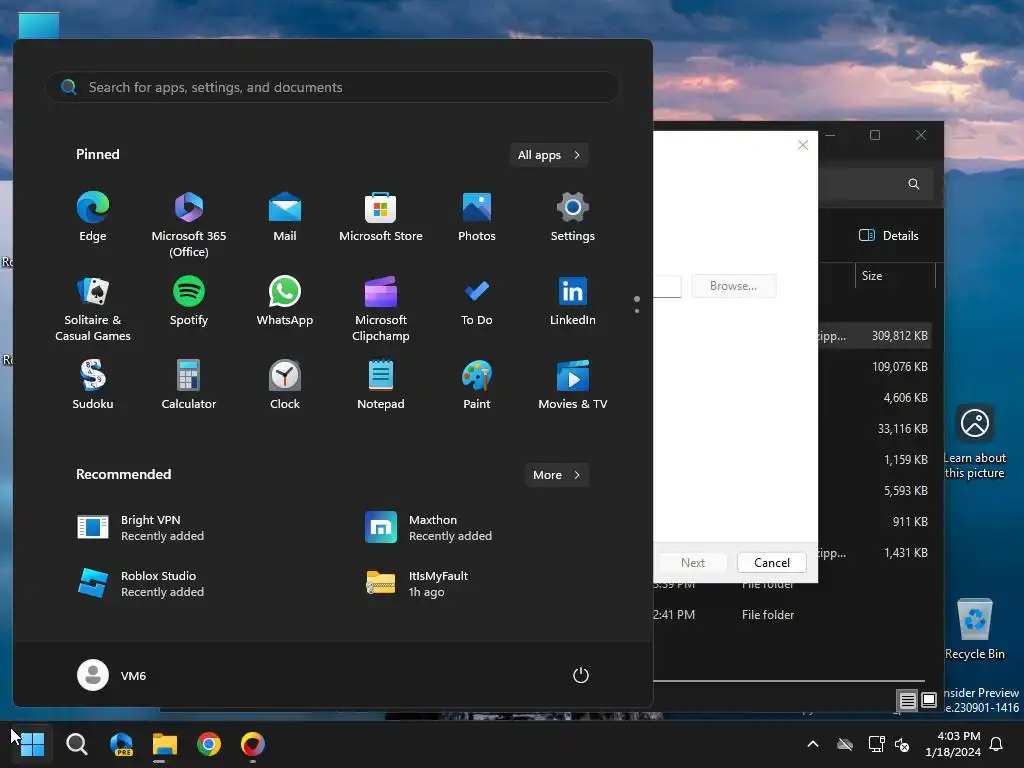Click Learn about this picture icon
The image size is (1024, 768).
974,441
